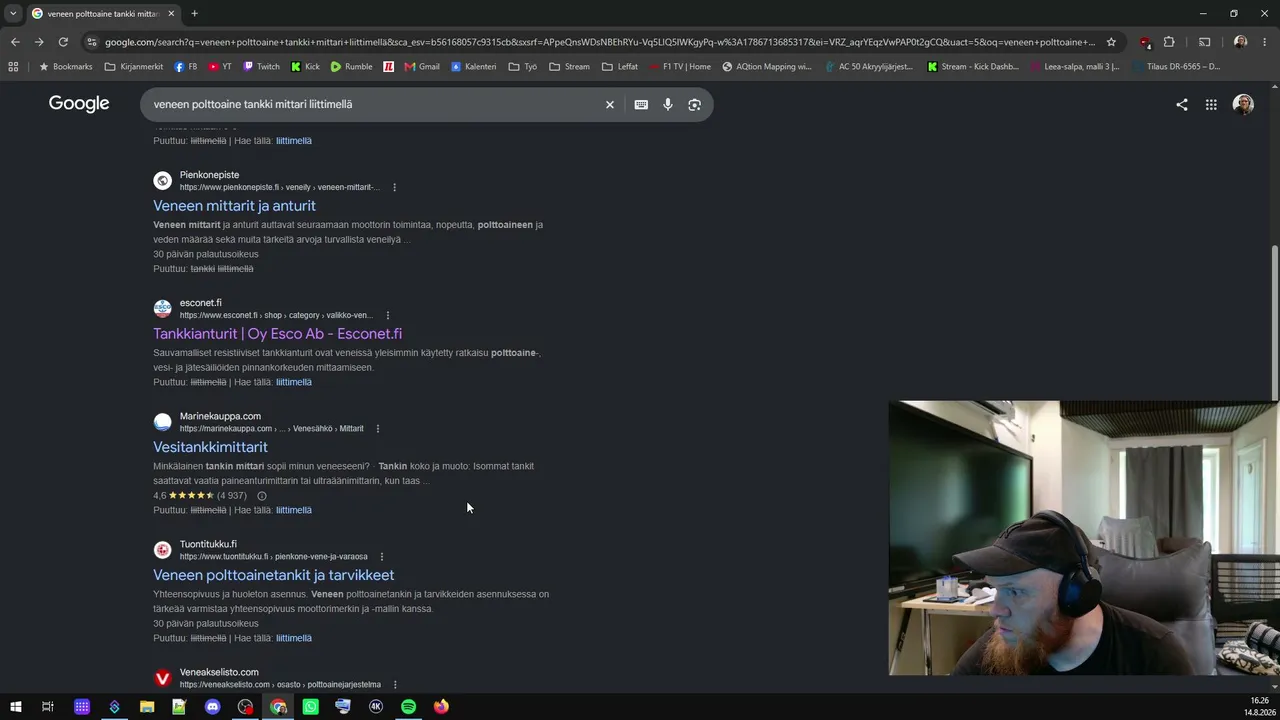Click the Chrome address bar URL
This screenshot has width=1280, height=720.
pyautogui.click(x=600, y=42)
